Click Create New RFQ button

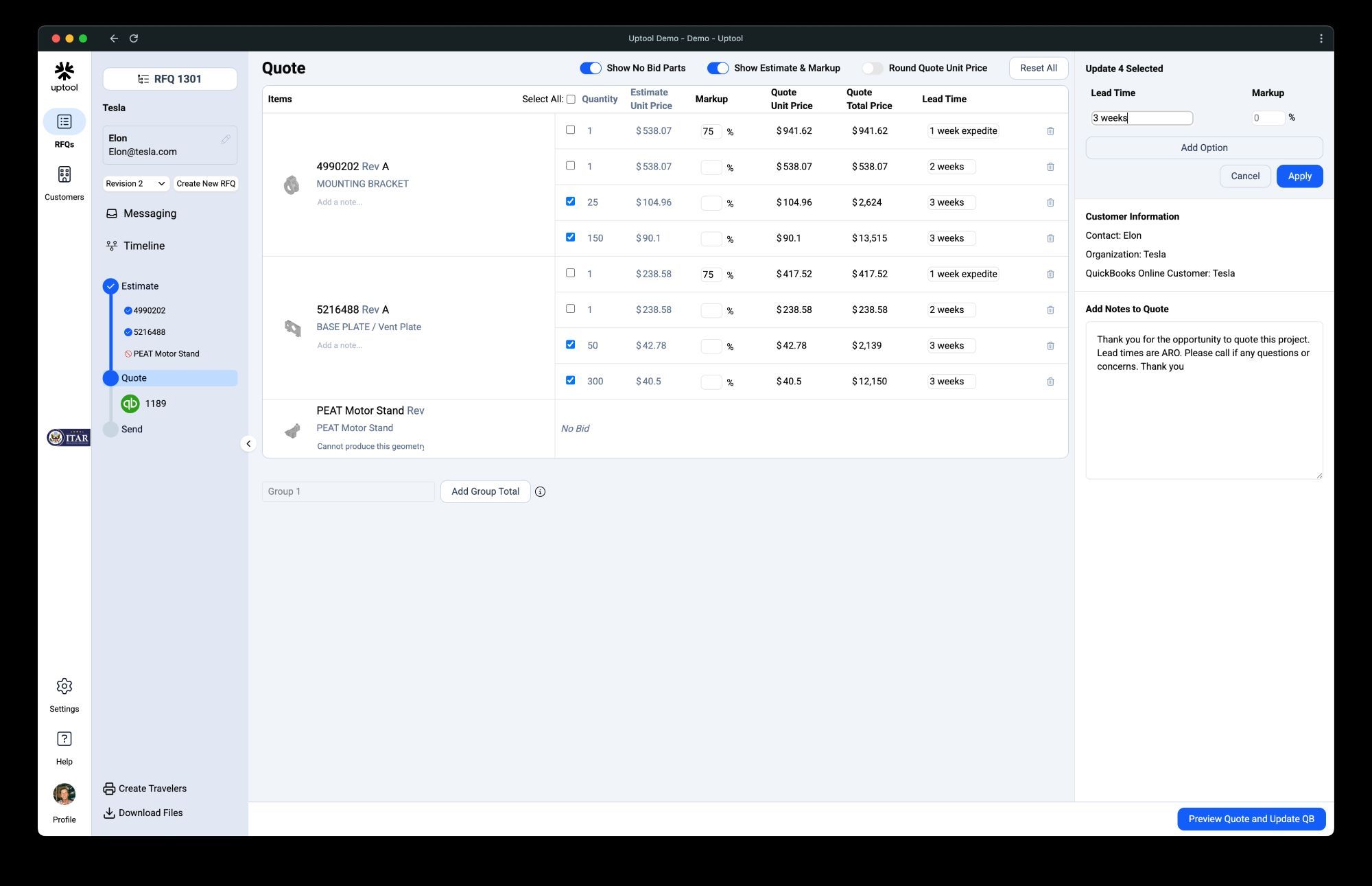[x=206, y=184]
